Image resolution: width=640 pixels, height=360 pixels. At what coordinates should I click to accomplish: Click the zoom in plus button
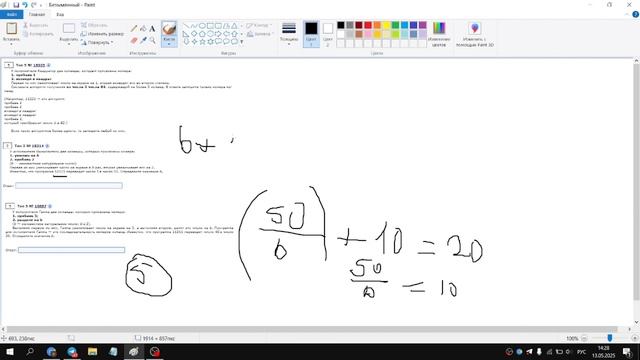click(x=635, y=338)
